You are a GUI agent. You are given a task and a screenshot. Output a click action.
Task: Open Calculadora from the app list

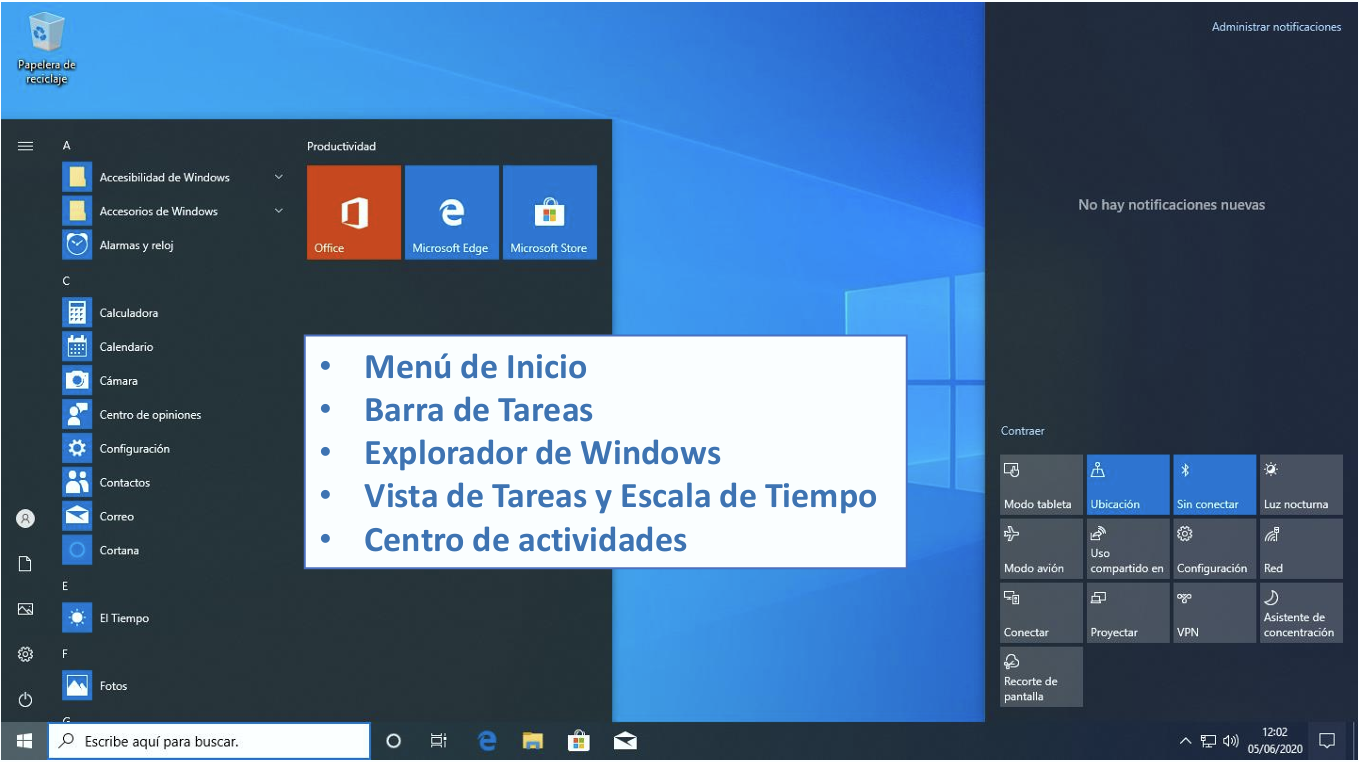click(x=128, y=313)
